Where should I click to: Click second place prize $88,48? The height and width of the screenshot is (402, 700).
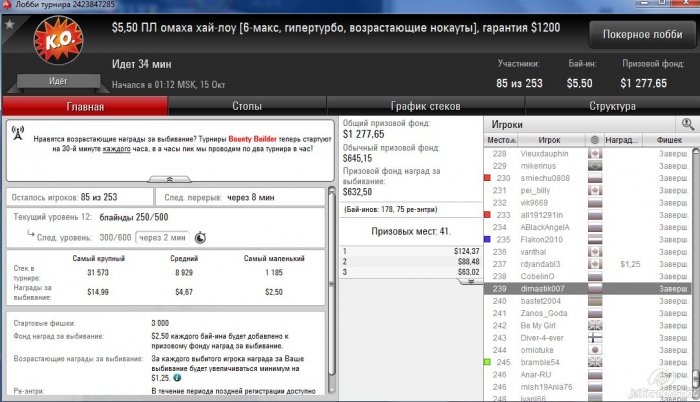coord(468,261)
